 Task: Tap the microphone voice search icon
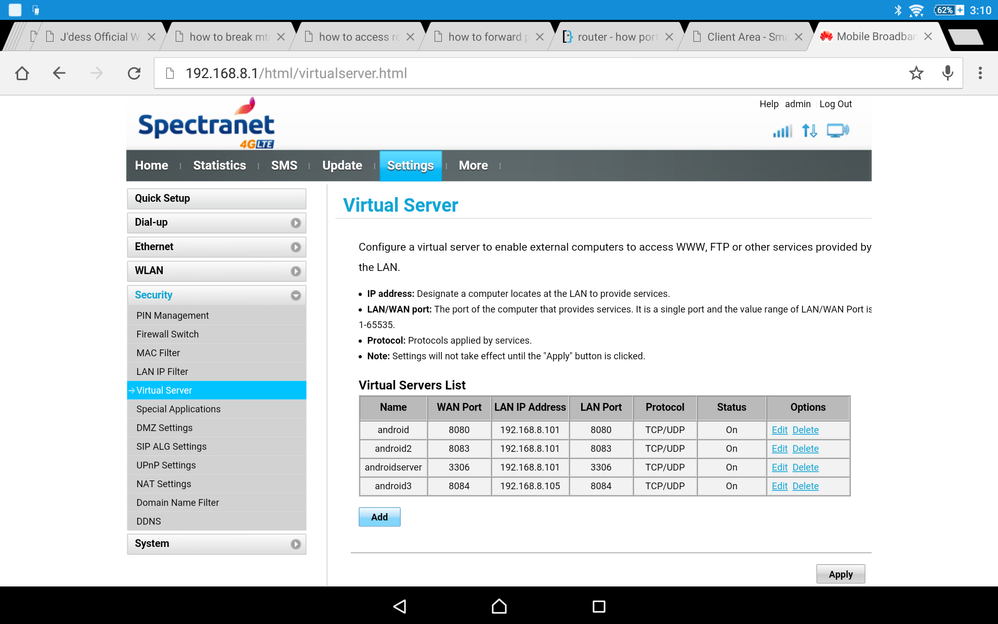click(x=948, y=73)
